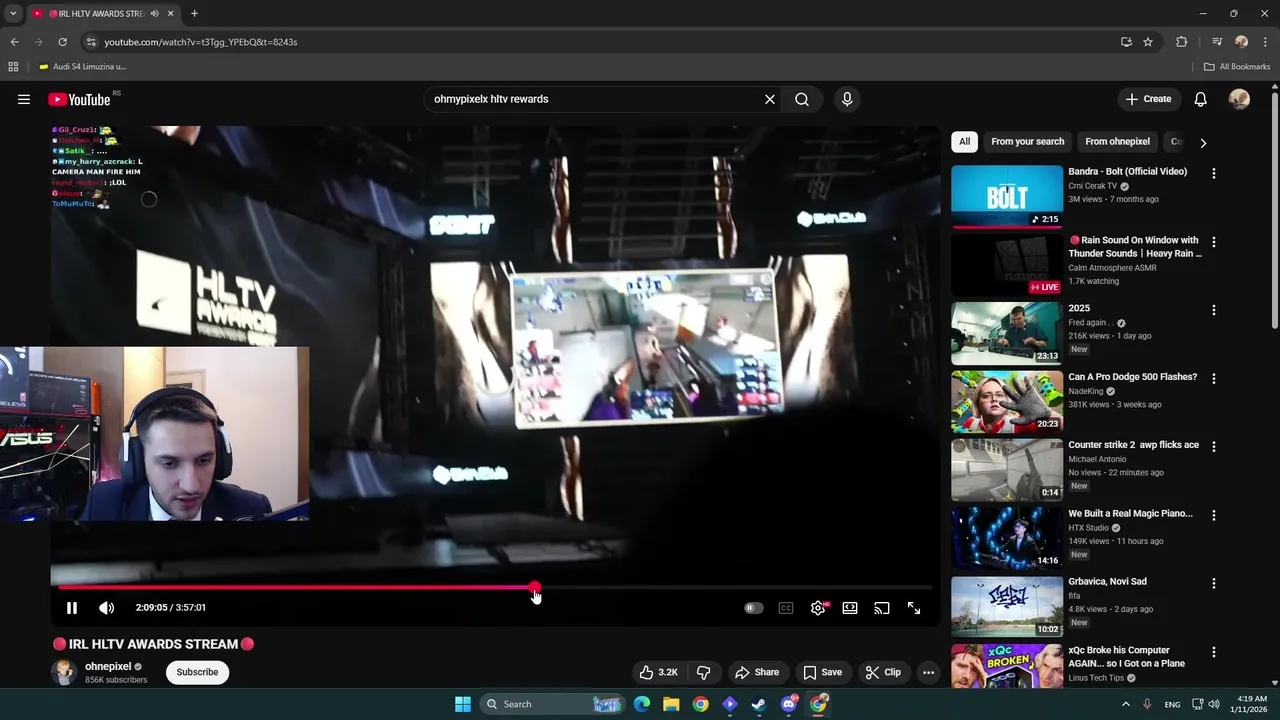The image size is (1280, 720).
Task: Cast video with Play on TV icon
Action: tap(882, 608)
